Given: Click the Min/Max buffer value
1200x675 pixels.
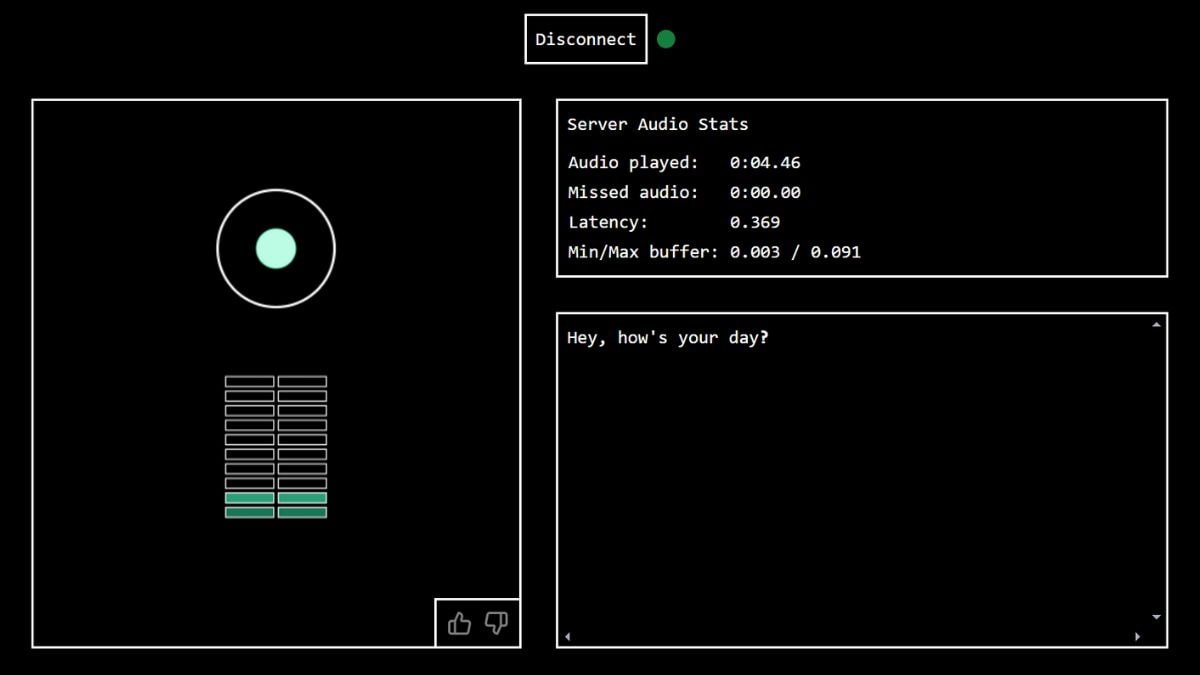Looking at the screenshot, I should [x=795, y=252].
